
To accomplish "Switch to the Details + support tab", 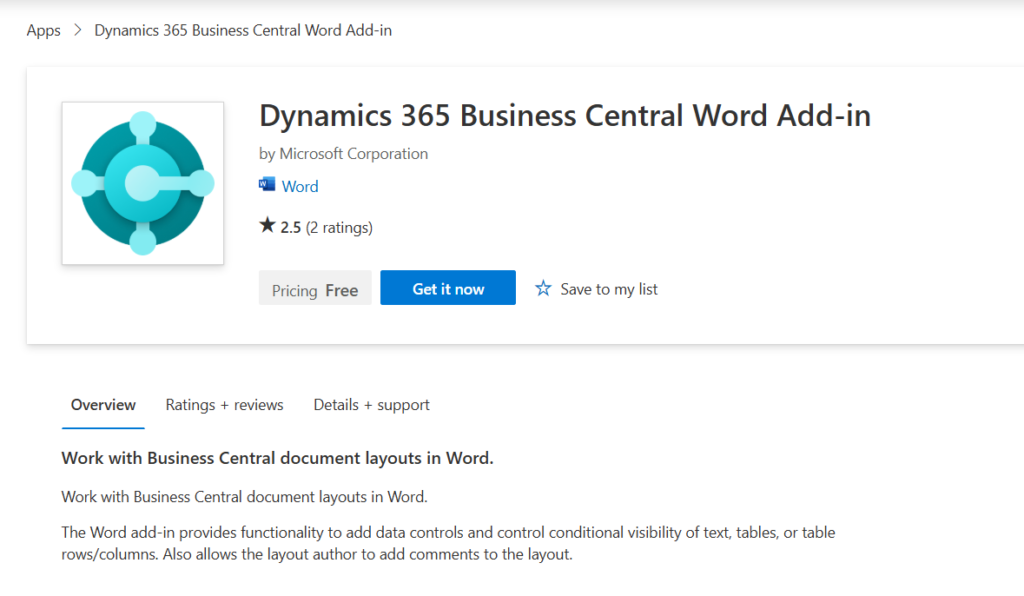I will click(x=371, y=405).
